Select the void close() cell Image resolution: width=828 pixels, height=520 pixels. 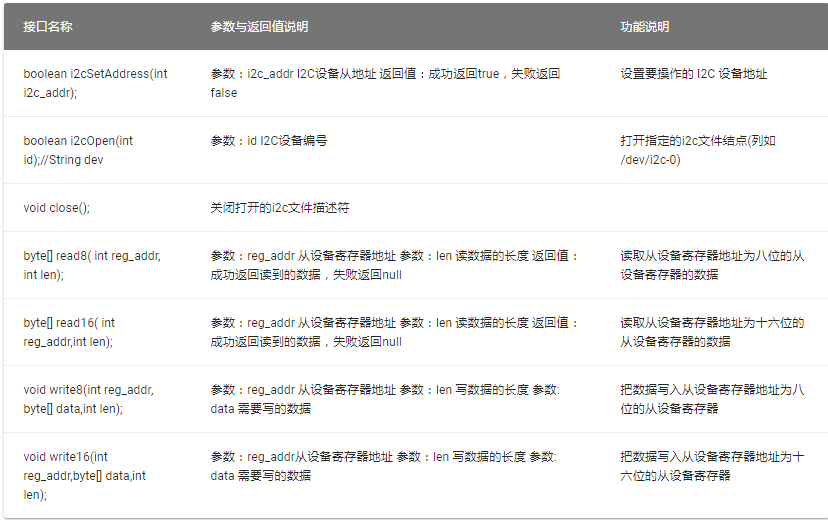56,208
